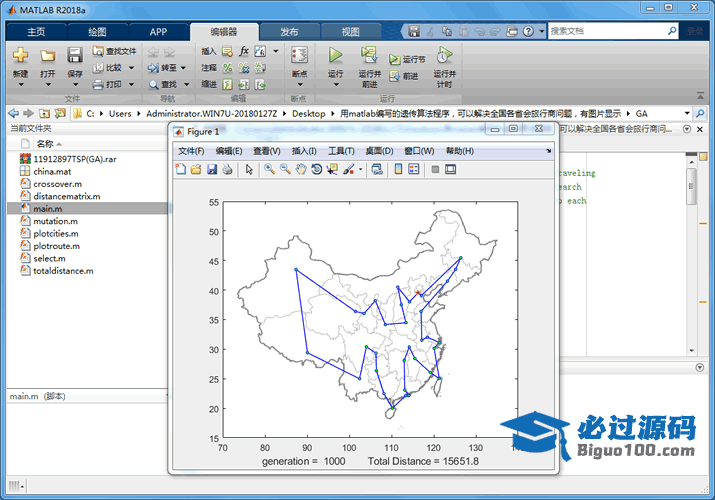Click the Go To (转至) button
Screen dimensions: 715x500
pyautogui.click(x=162, y=68)
